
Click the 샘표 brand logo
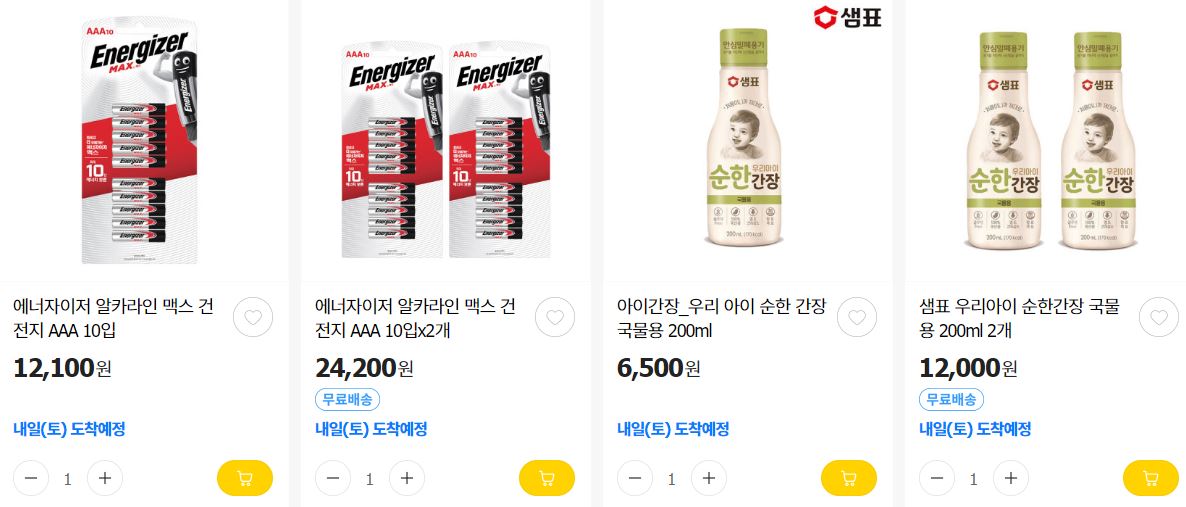847,17
